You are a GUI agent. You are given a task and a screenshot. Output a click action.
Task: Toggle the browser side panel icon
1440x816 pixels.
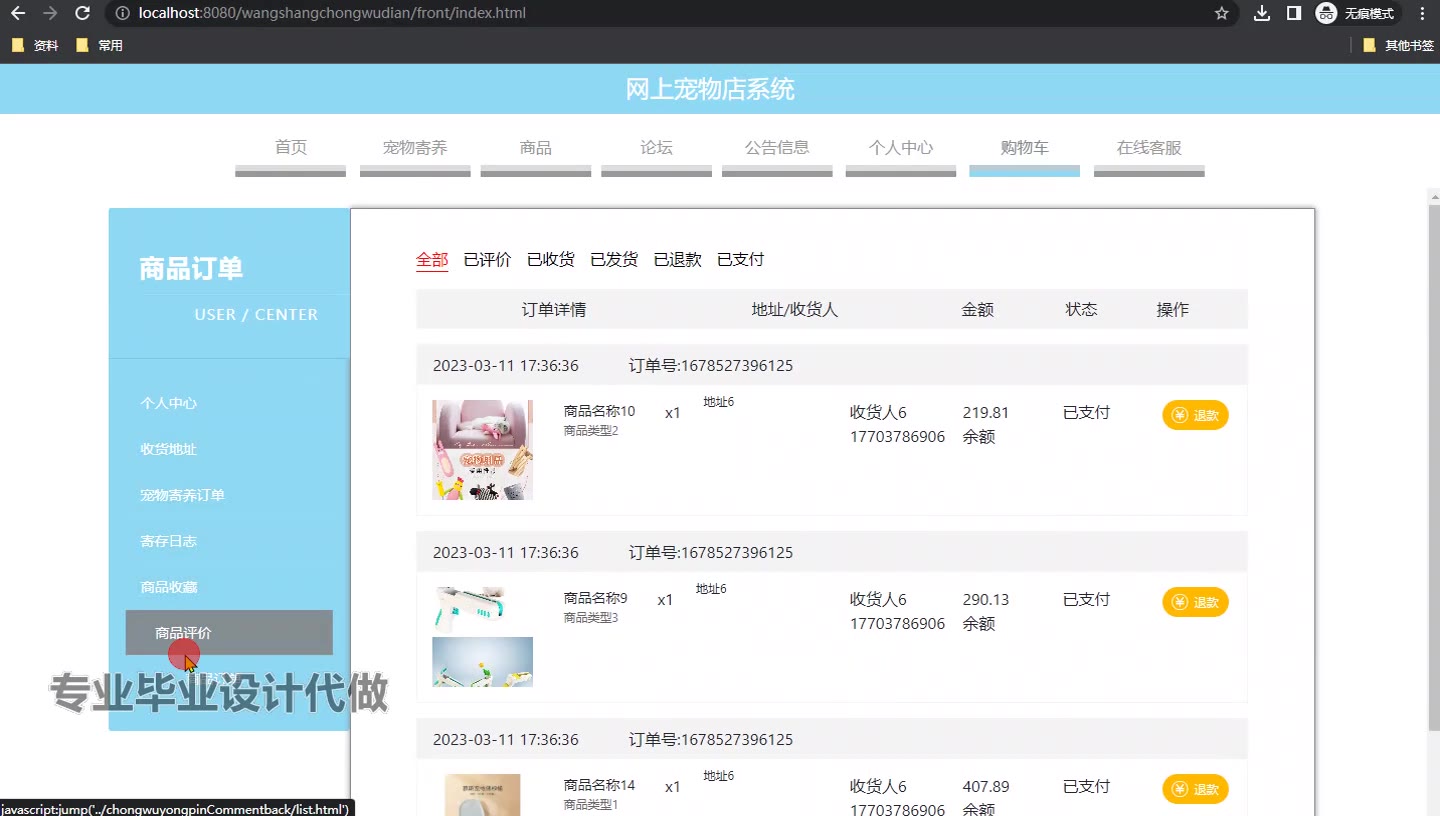point(1293,13)
